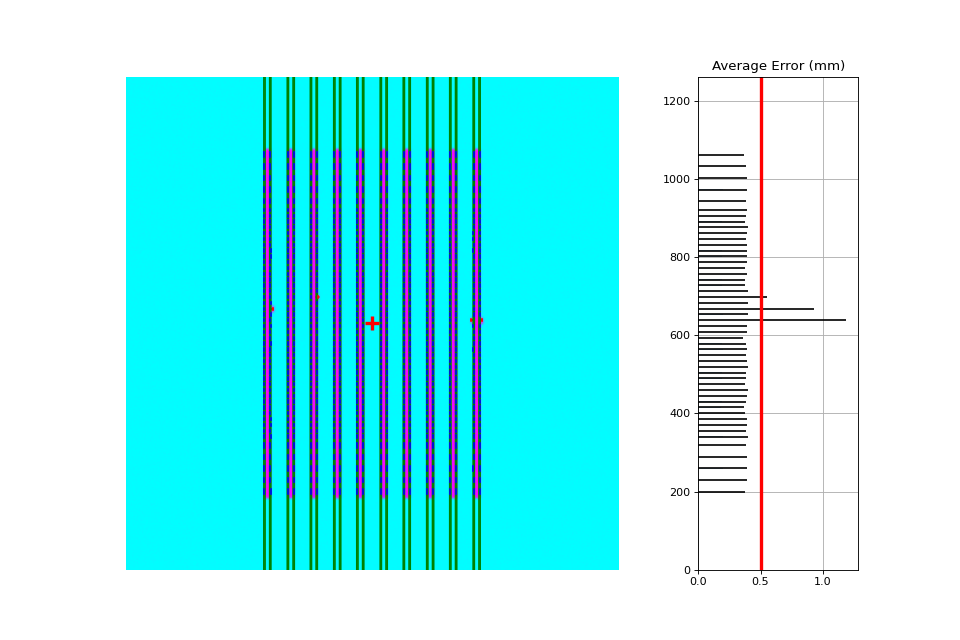Click the 1200 y-axis tick label

[x=677, y=101]
